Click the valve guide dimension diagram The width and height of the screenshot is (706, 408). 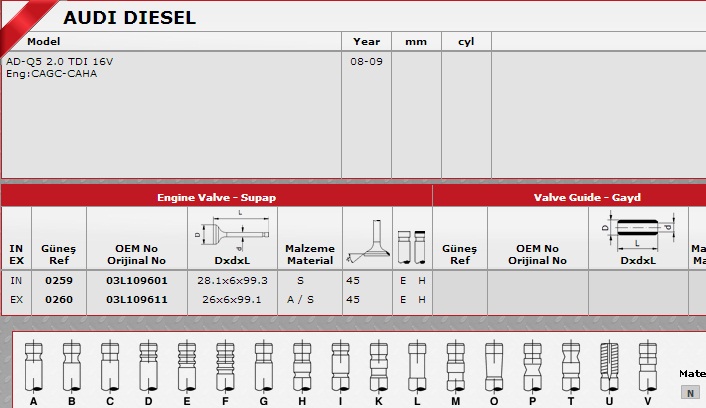pos(638,229)
